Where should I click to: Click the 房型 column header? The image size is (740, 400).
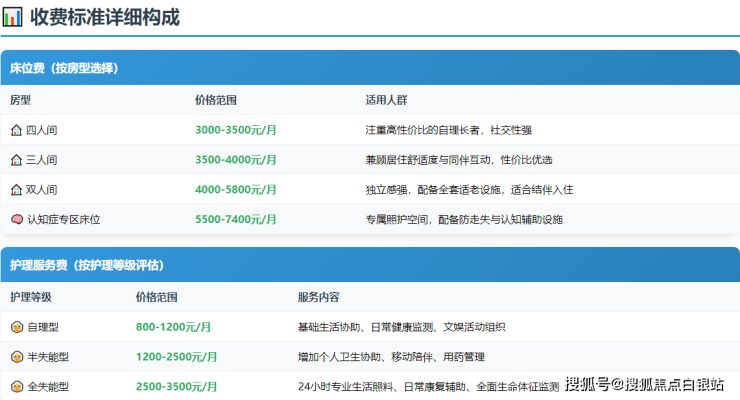[21, 101]
